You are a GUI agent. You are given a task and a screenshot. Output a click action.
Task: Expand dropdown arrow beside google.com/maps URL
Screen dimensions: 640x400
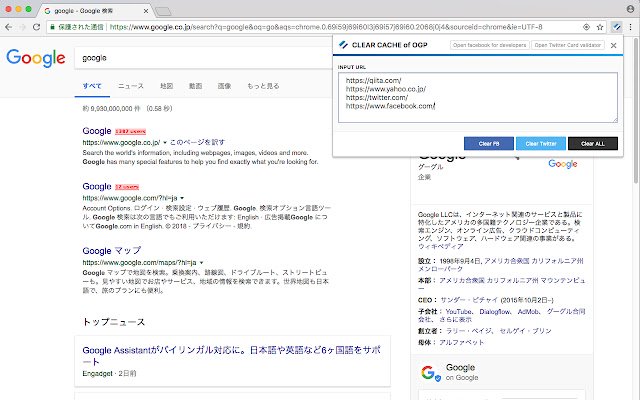(x=201, y=262)
